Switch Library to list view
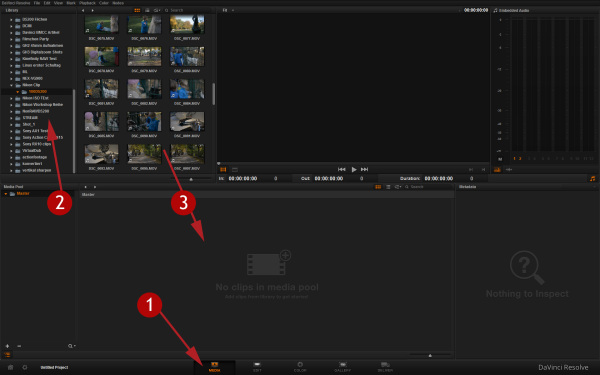 coord(147,10)
